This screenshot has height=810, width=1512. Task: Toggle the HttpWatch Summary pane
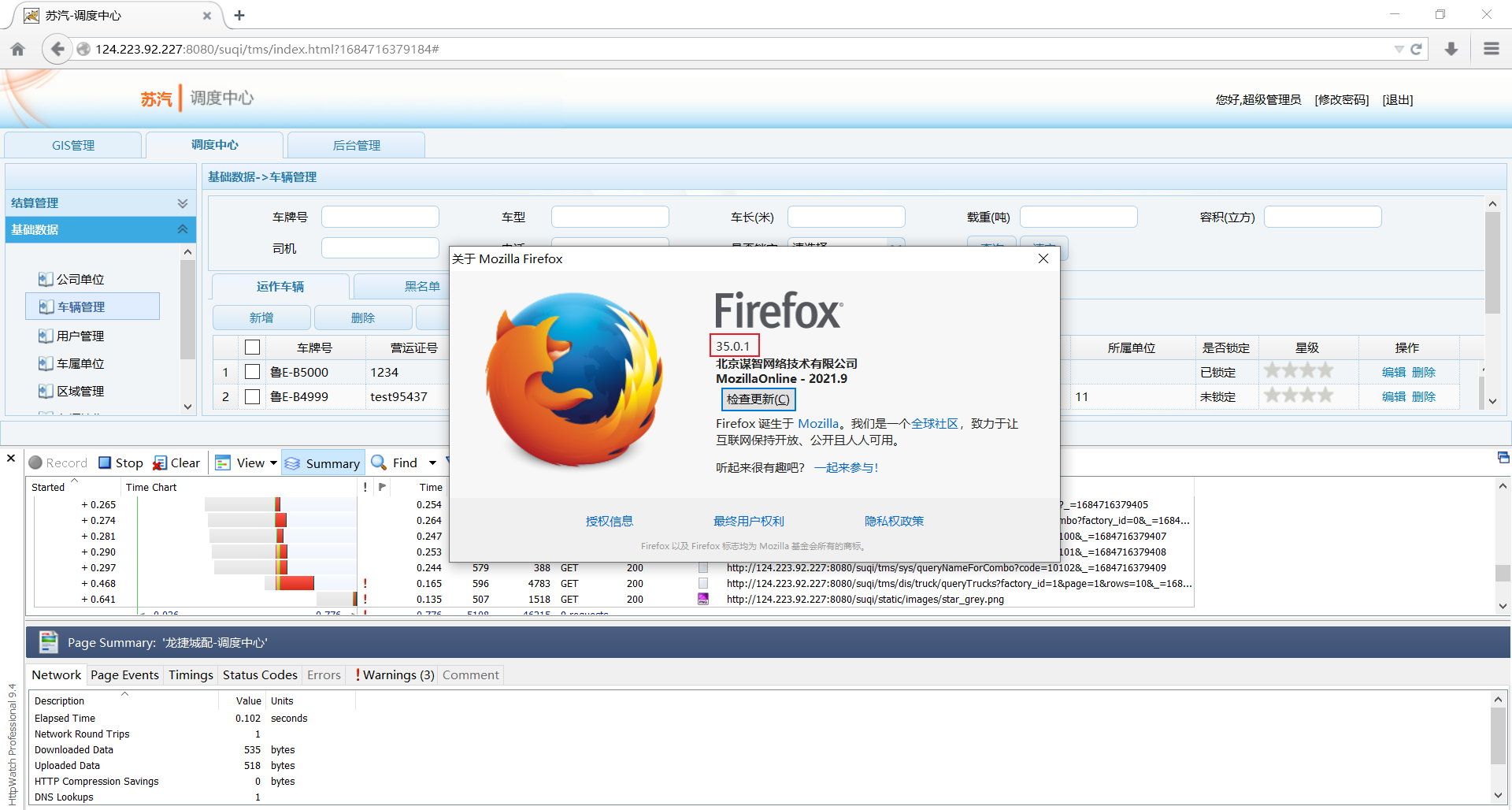pos(323,463)
